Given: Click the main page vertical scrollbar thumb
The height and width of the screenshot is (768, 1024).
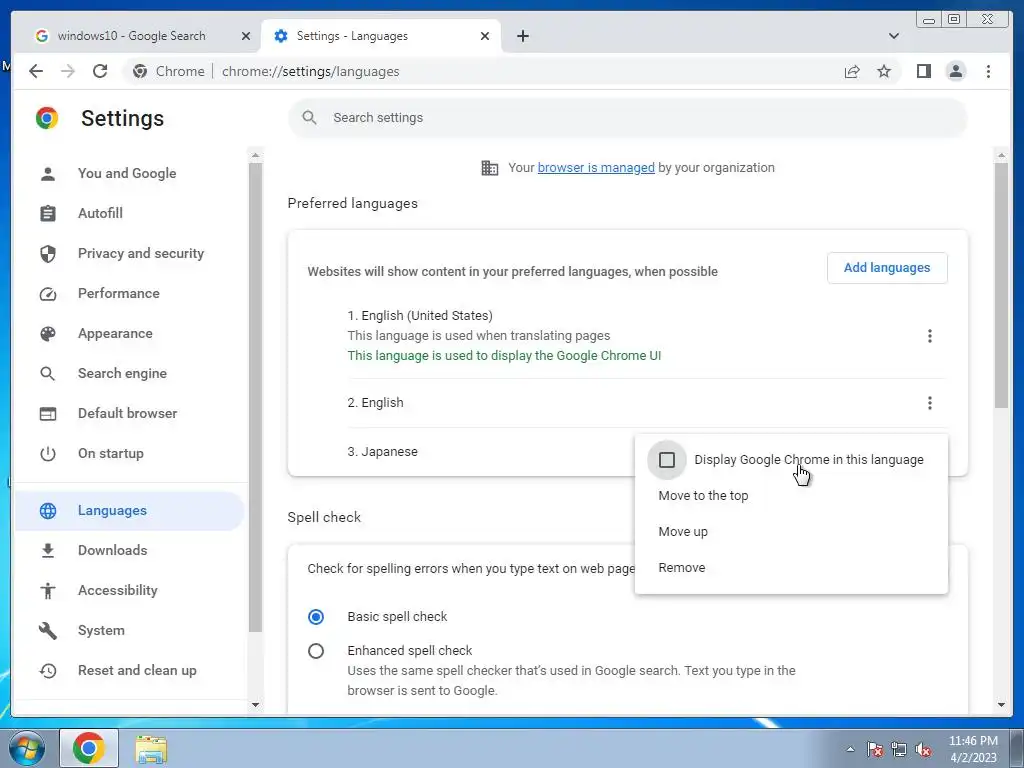Looking at the screenshot, I should 1001,285.
